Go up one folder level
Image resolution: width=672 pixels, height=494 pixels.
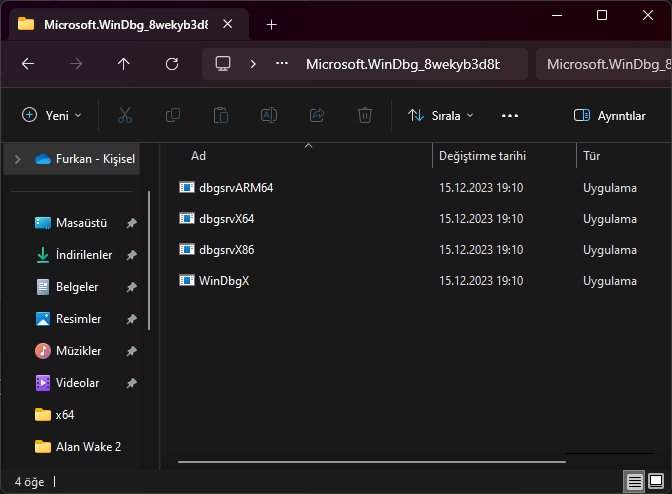(124, 63)
